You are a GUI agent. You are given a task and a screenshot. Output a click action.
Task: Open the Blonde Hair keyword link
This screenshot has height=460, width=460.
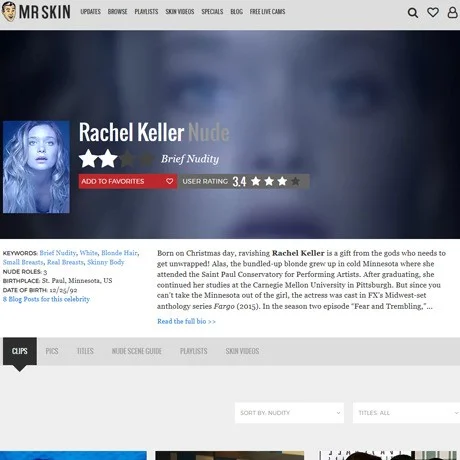click(119, 253)
